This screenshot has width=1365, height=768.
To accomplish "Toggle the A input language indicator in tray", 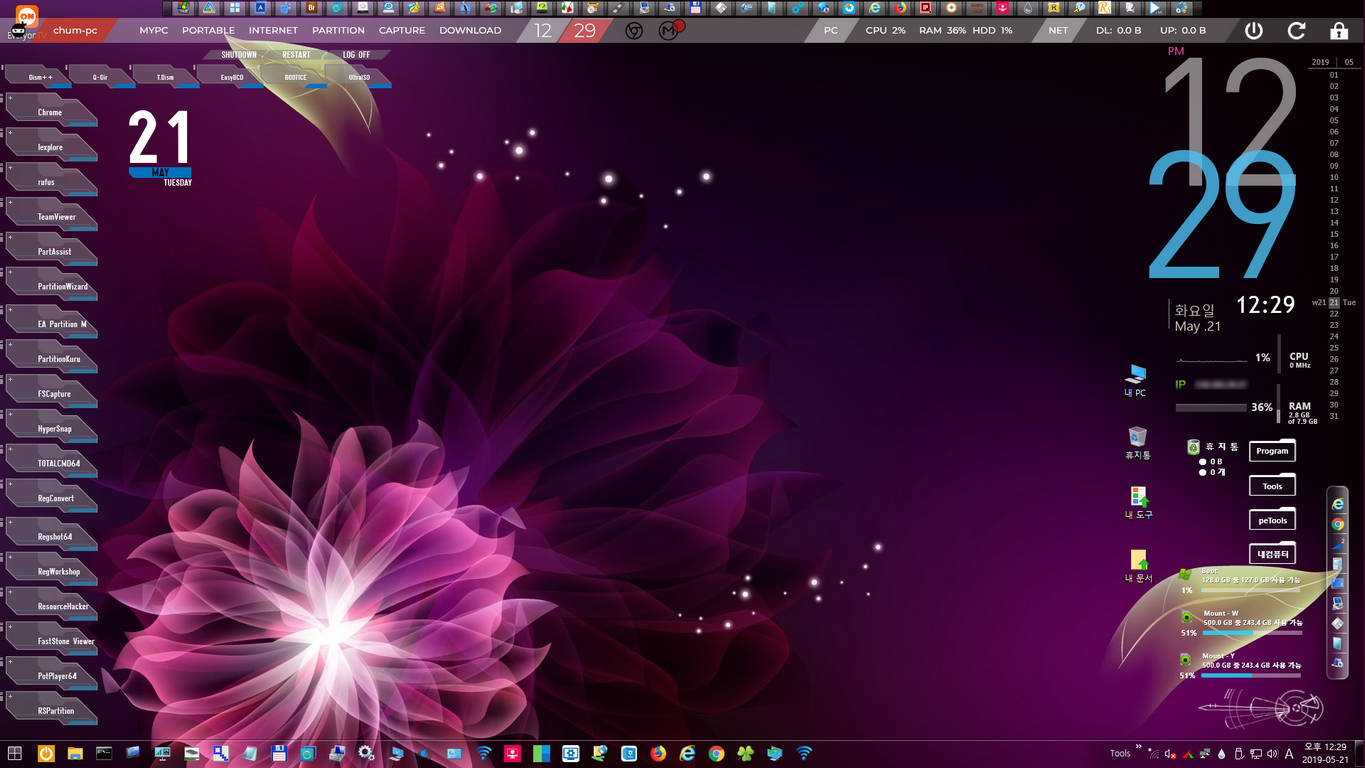I will pyautogui.click(x=1289, y=753).
